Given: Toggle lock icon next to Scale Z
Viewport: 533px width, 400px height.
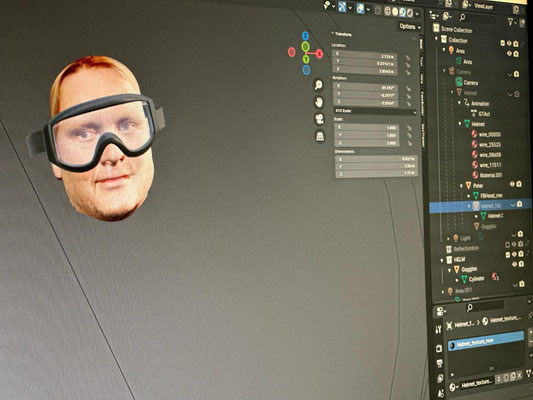Looking at the screenshot, I should pos(409,143).
